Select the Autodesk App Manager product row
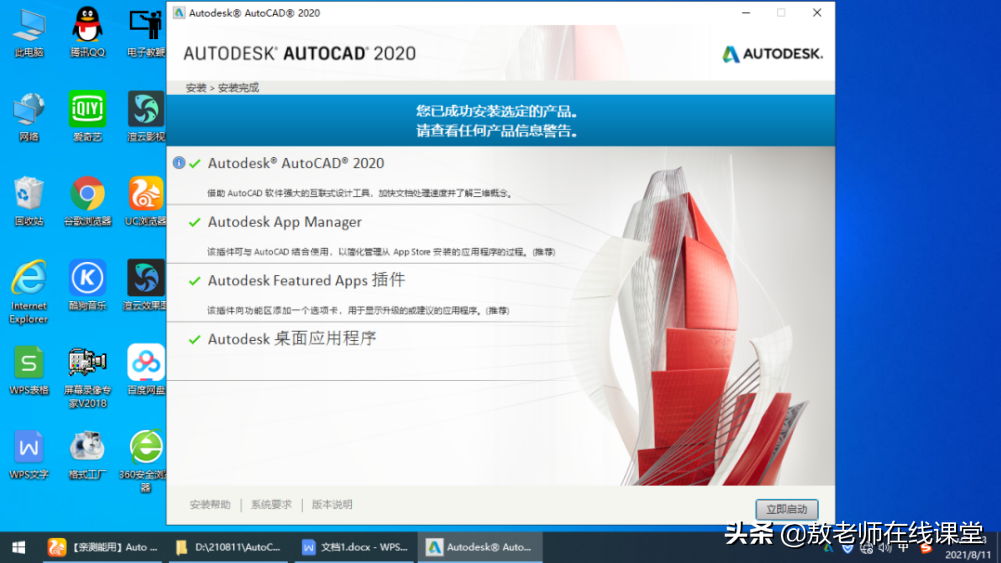1001x563 pixels. coord(285,222)
